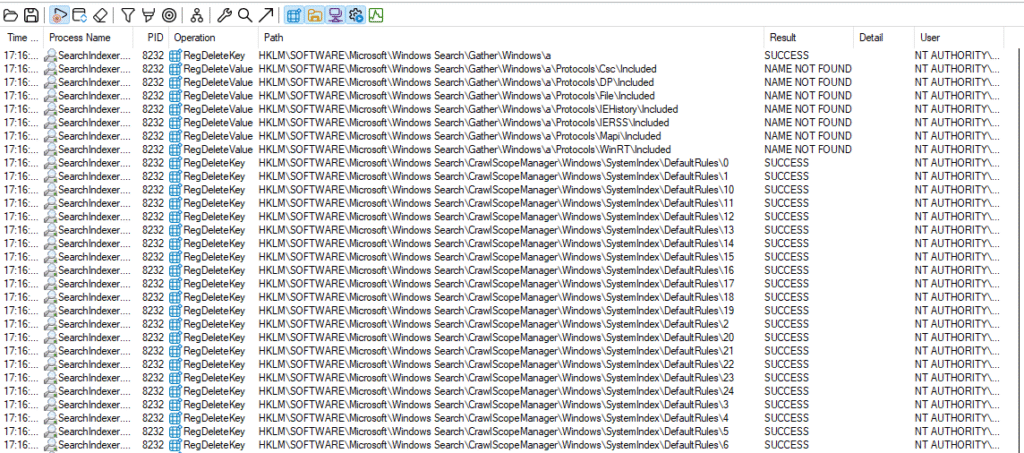Screen dimensions: 1024x453
Task: Click the Find magnifier icon
Action: 244,15
